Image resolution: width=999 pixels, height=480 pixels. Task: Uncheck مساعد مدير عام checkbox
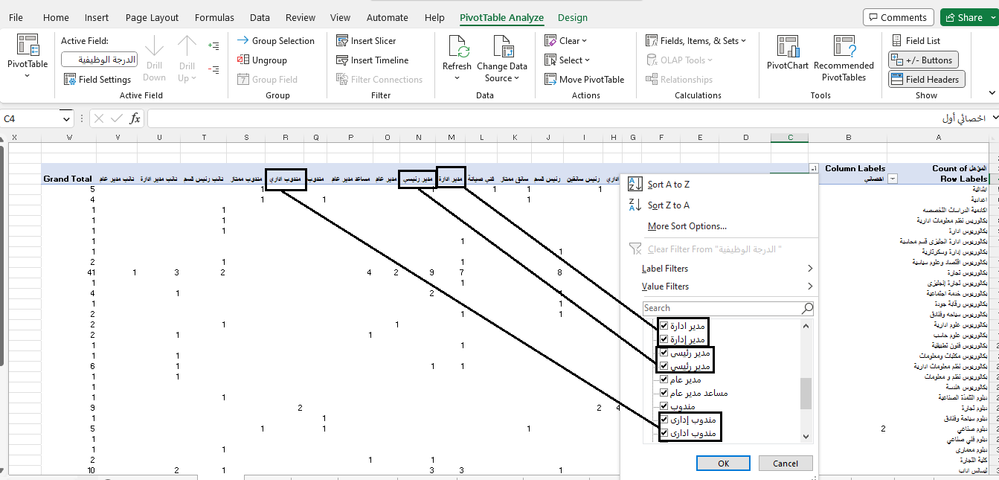(x=665, y=393)
